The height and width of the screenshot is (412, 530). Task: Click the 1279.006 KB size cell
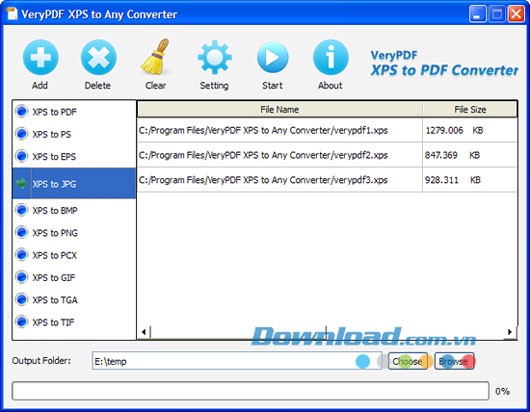[x=469, y=130]
